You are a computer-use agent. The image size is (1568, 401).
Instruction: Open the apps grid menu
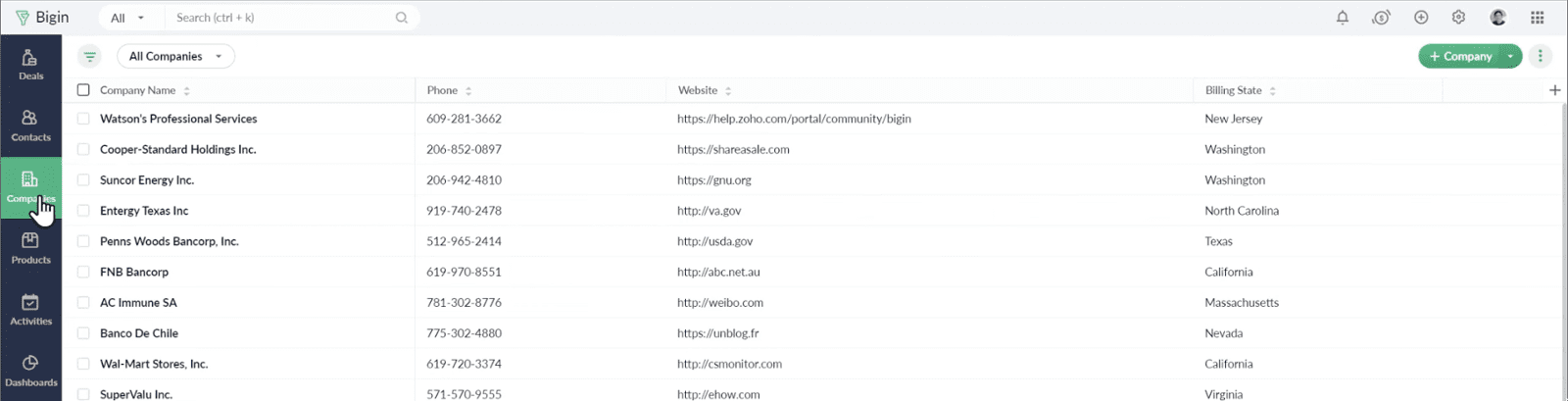(1537, 18)
